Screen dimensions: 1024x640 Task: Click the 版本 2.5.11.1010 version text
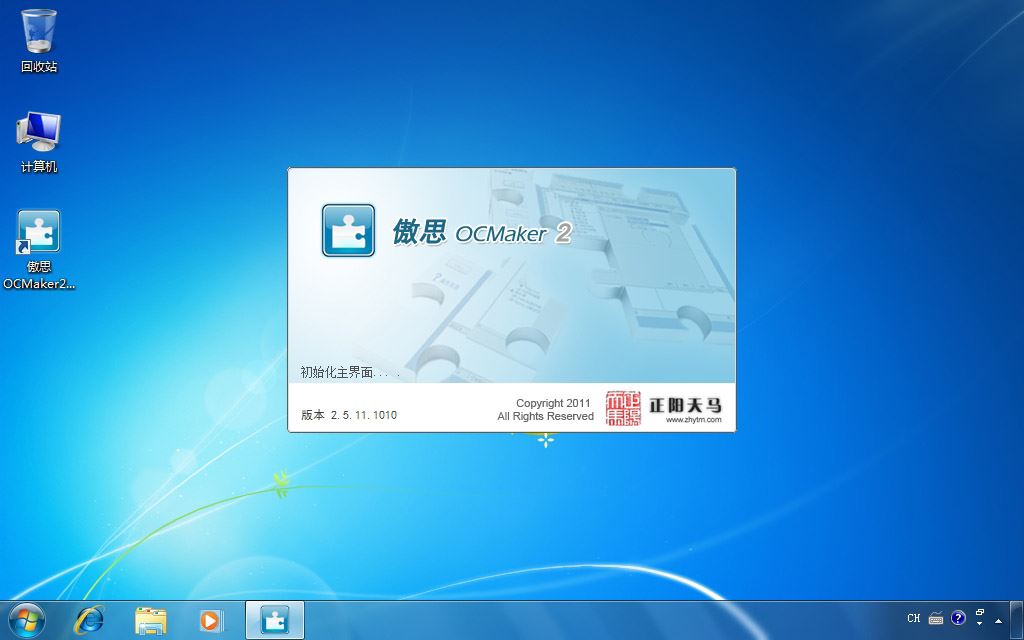point(349,415)
